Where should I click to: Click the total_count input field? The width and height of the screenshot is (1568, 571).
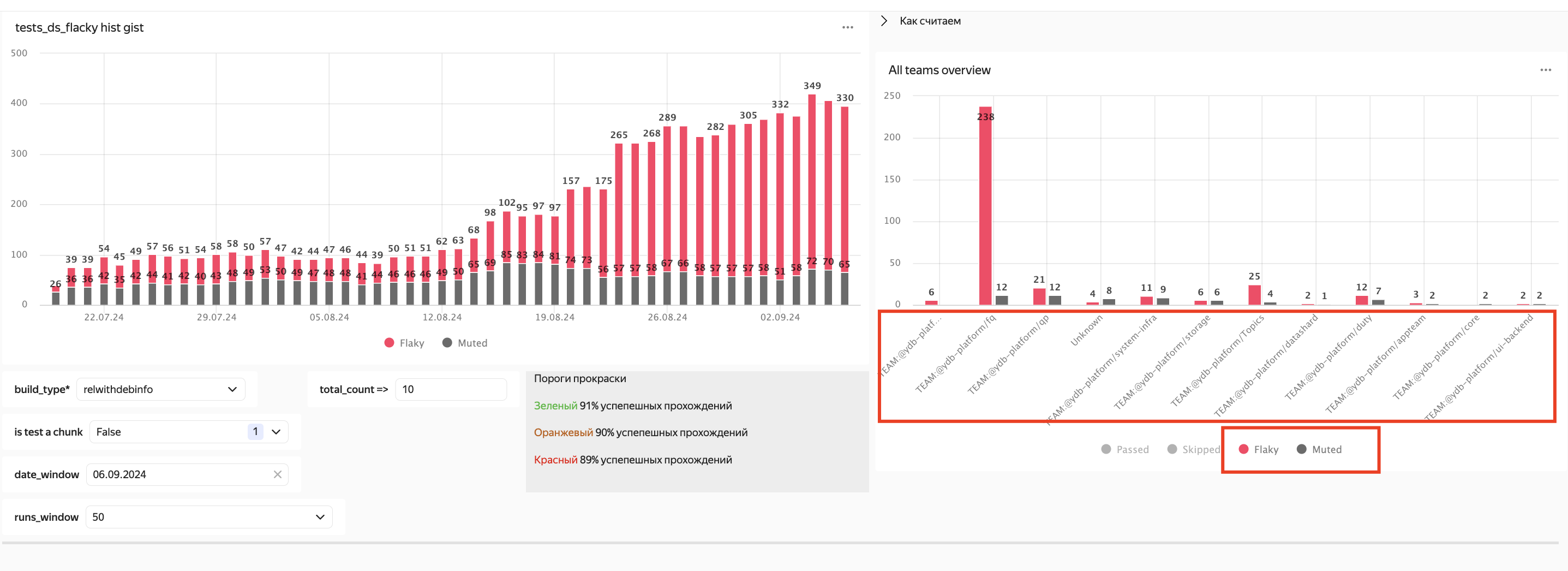[451, 389]
